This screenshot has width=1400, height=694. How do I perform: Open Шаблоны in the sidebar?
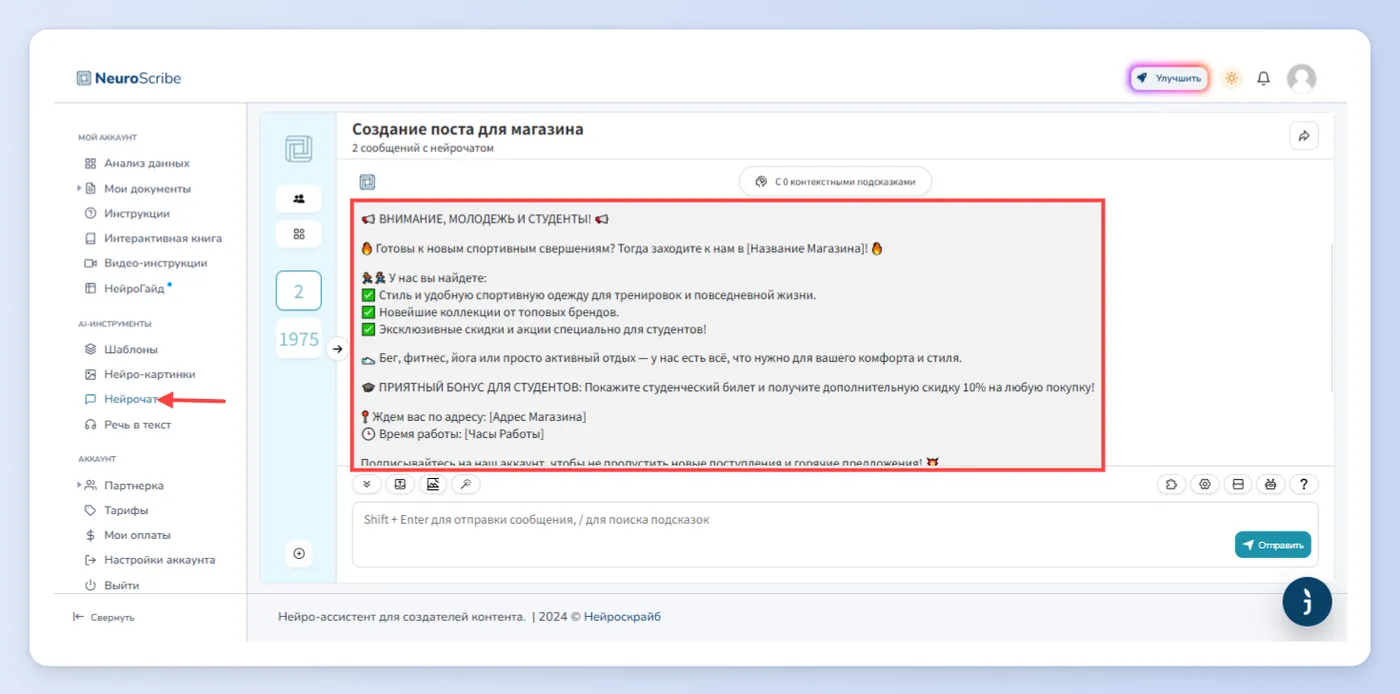[x=121, y=349]
